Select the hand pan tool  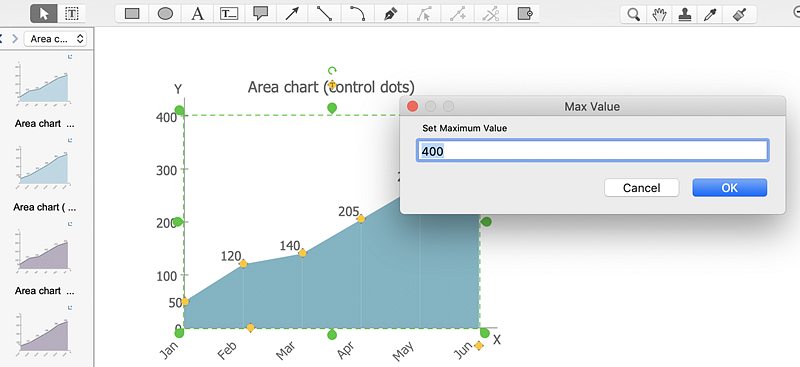660,14
